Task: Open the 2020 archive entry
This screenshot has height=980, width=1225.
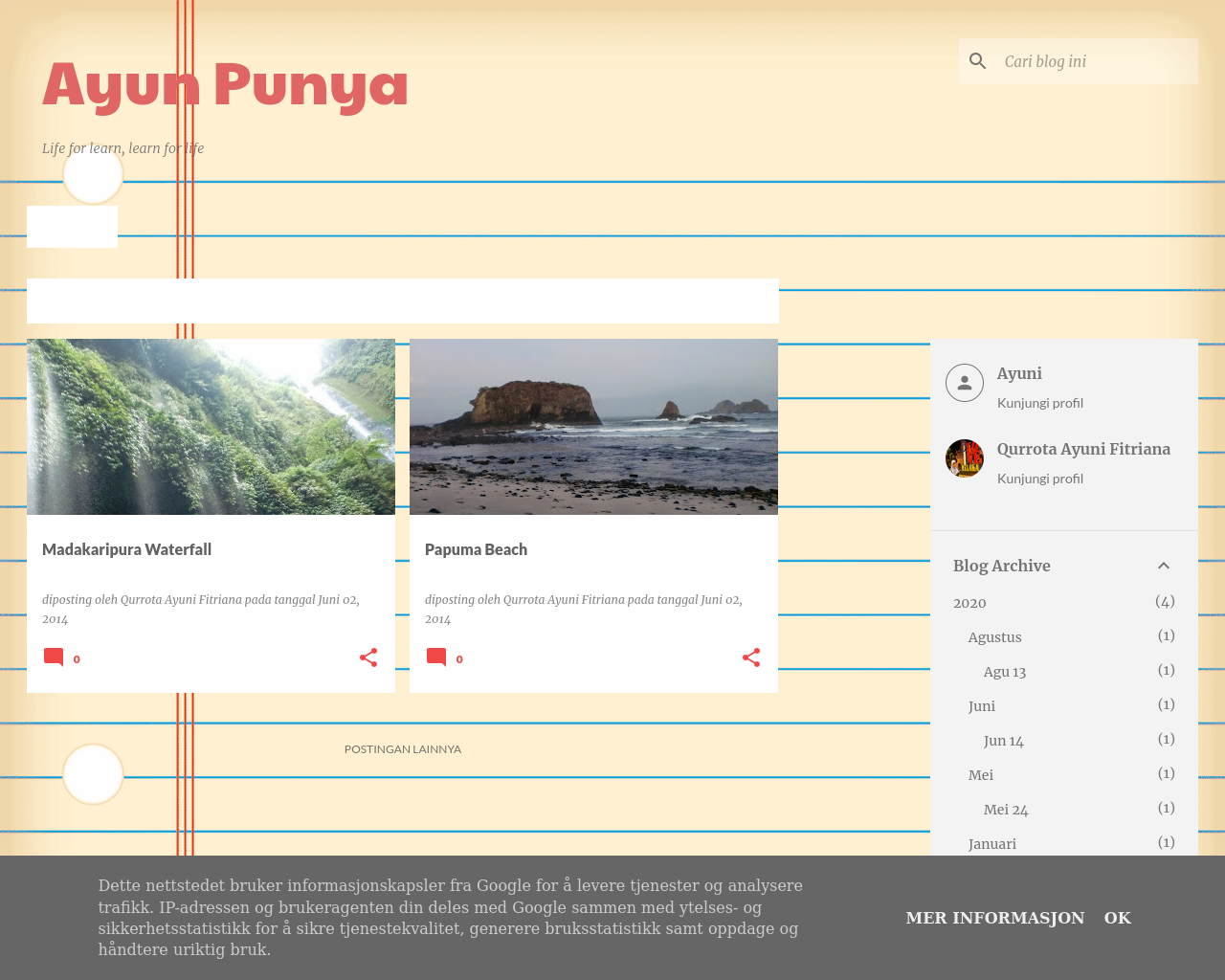Action: tap(969, 603)
